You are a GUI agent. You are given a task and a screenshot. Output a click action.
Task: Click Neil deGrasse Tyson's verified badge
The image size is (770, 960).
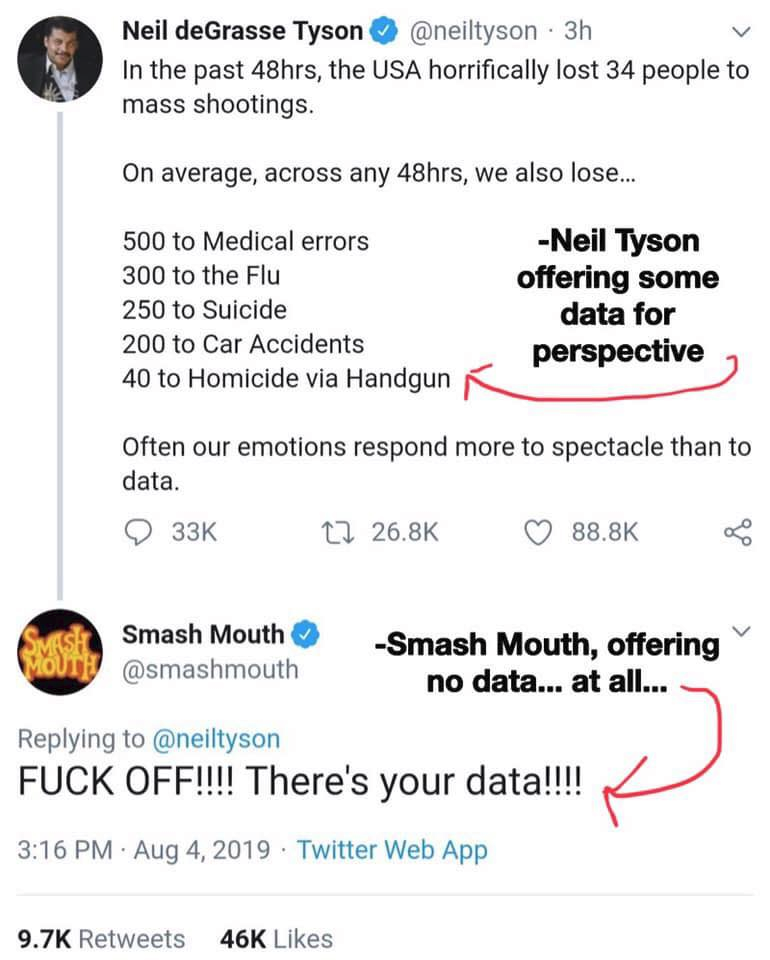(384, 31)
